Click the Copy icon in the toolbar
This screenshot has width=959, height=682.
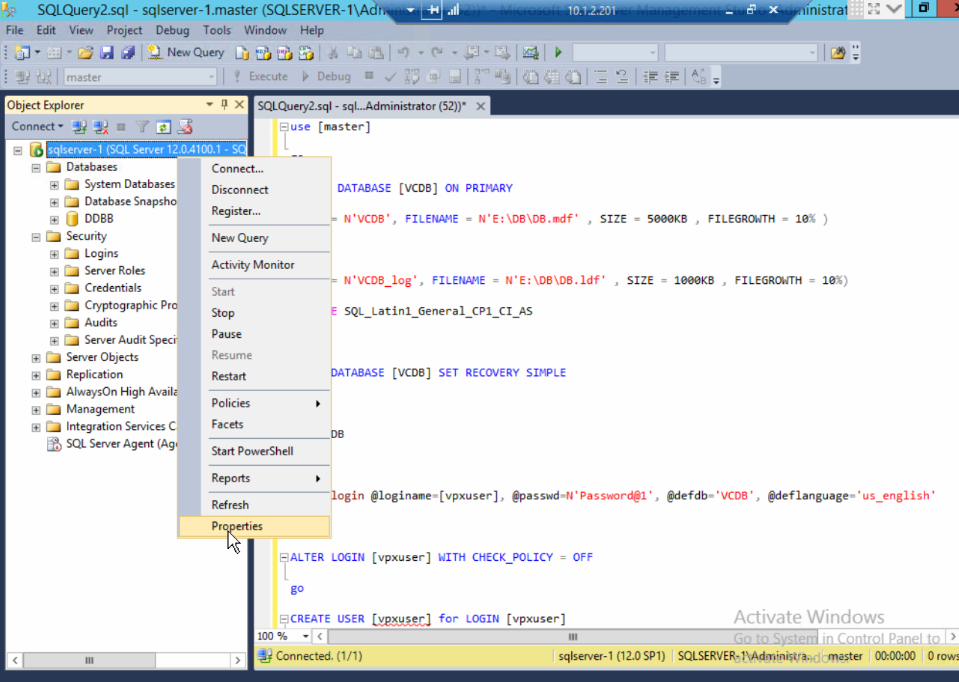click(355, 53)
